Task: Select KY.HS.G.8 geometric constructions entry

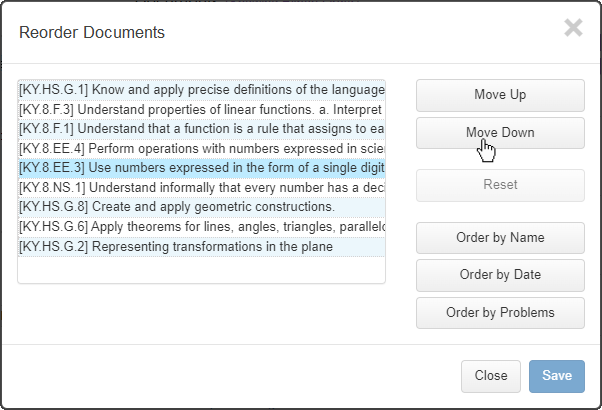Action: click(x=202, y=207)
